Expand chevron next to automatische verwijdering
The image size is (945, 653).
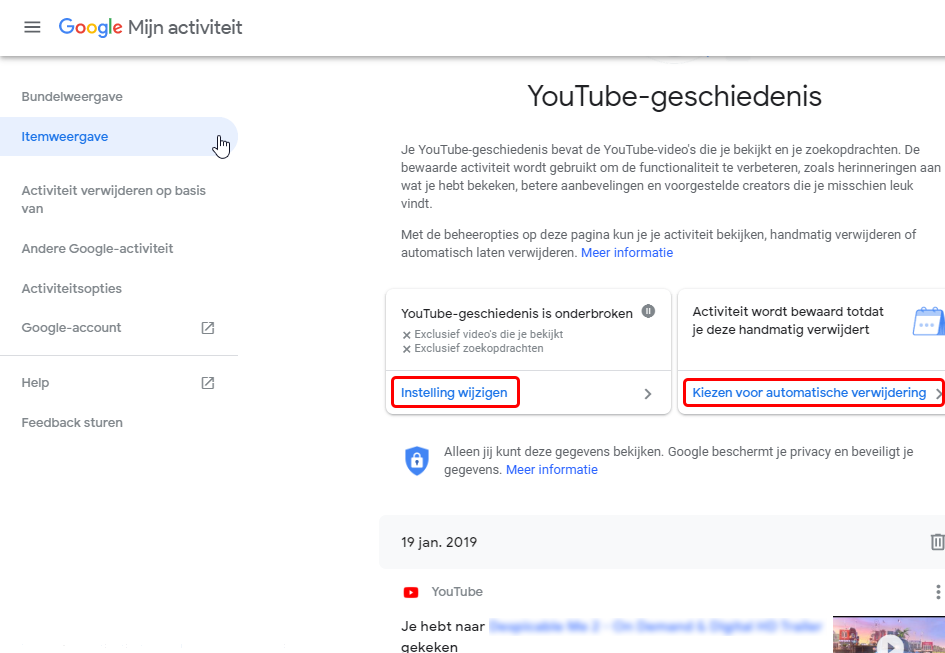pyautogui.click(x=938, y=394)
